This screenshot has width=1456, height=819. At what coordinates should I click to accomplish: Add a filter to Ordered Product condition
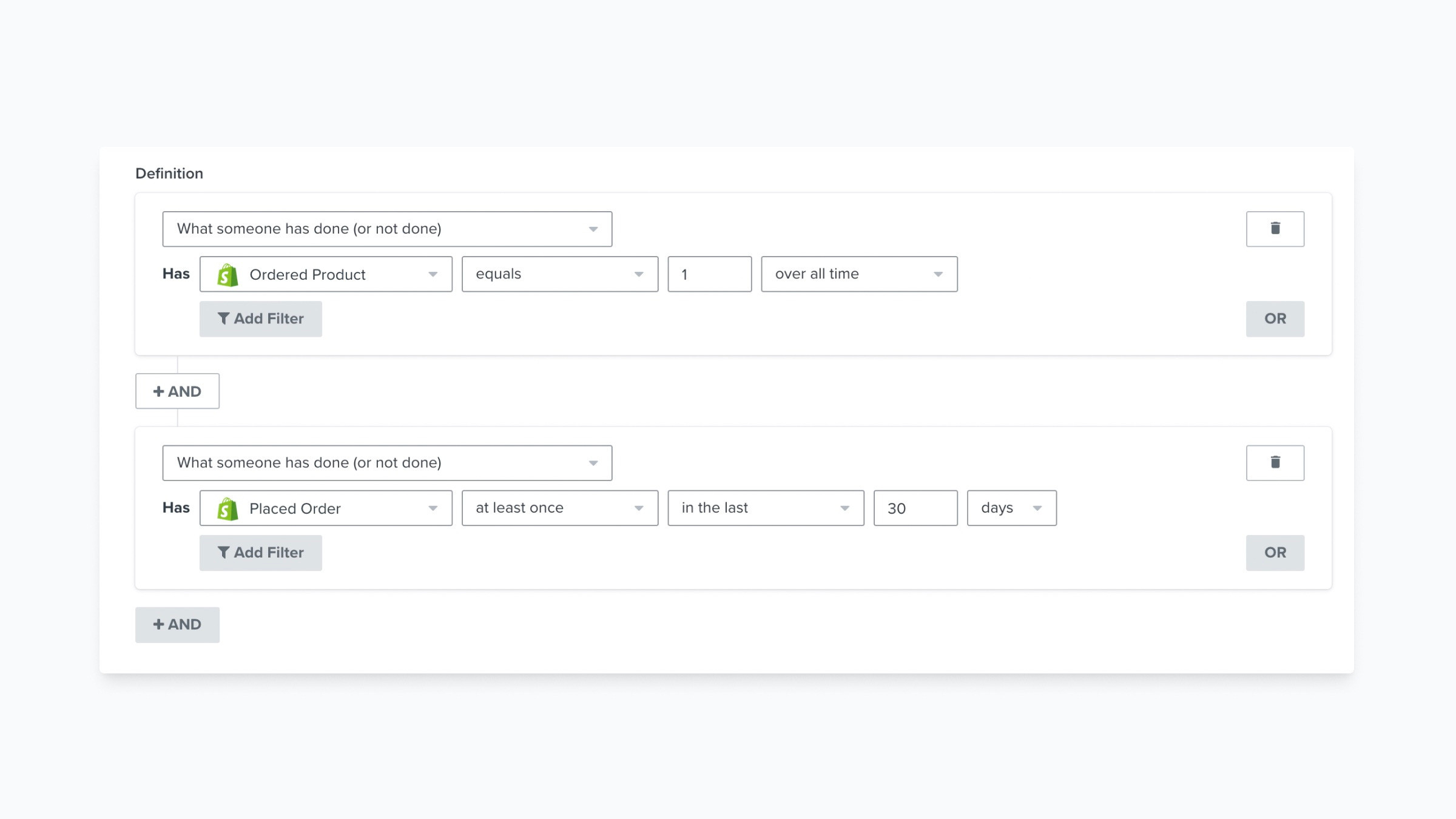pos(260,319)
